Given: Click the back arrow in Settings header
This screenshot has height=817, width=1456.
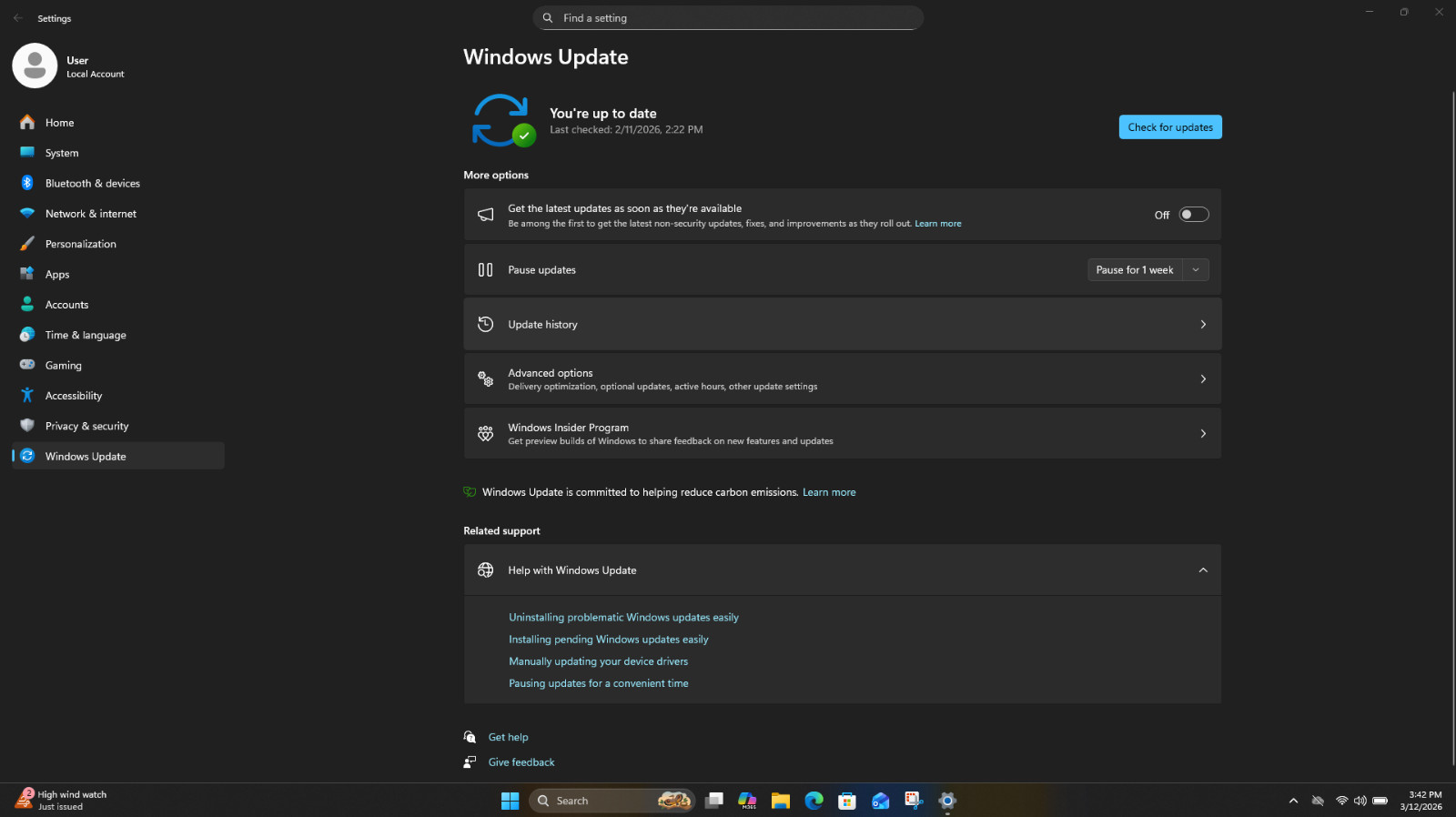Looking at the screenshot, I should [18, 18].
